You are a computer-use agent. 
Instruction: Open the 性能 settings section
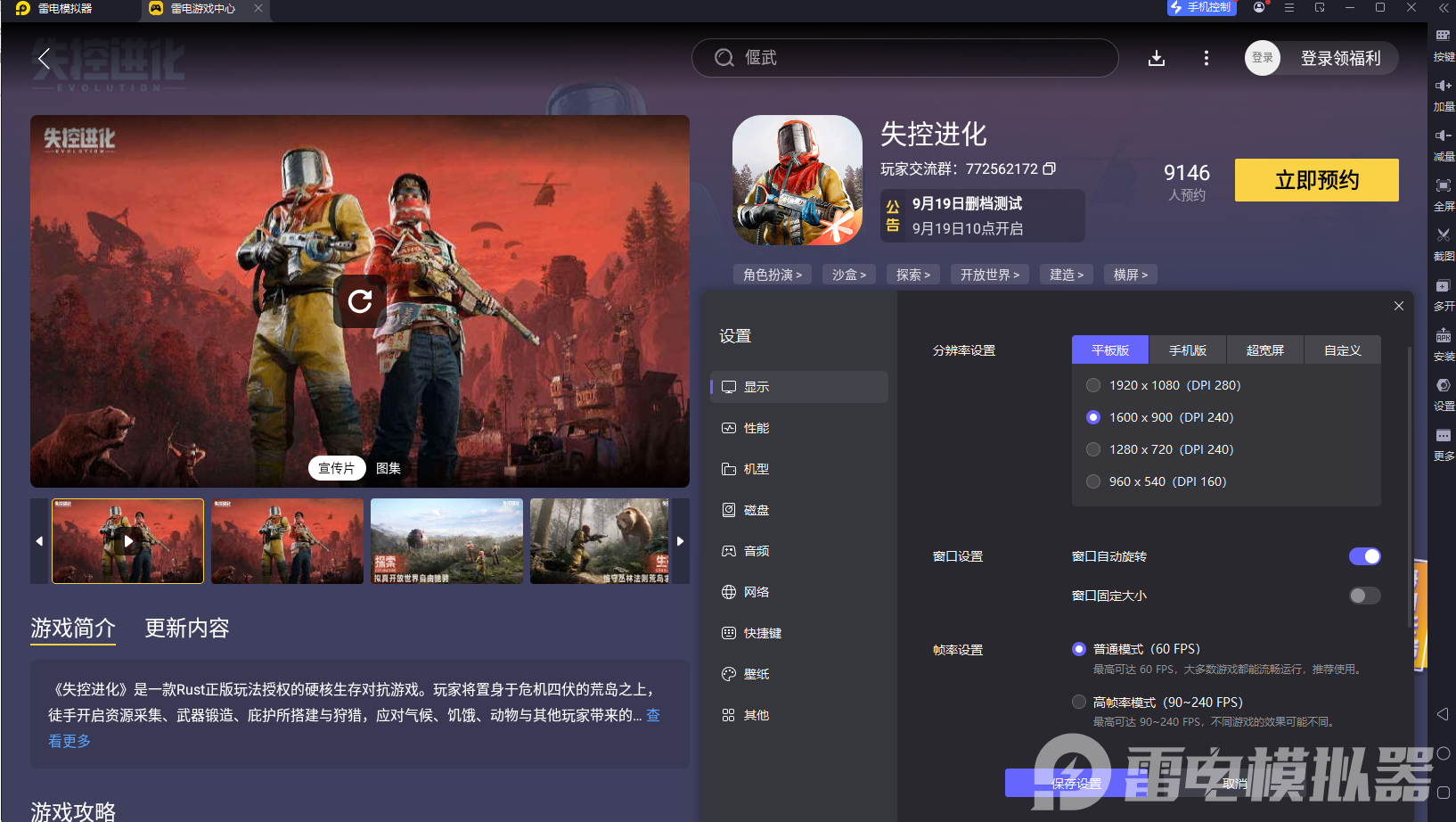coord(799,428)
